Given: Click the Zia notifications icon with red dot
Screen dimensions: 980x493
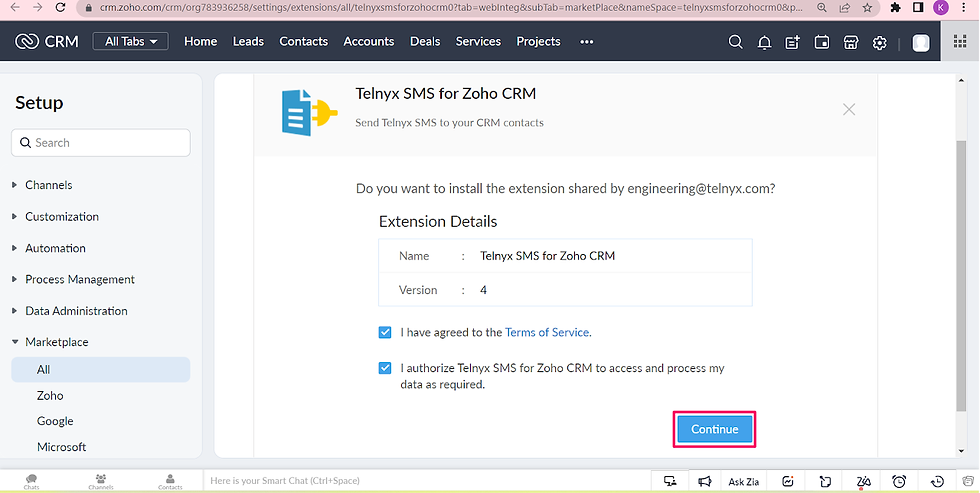Looking at the screenshot, I should [863, 481].
